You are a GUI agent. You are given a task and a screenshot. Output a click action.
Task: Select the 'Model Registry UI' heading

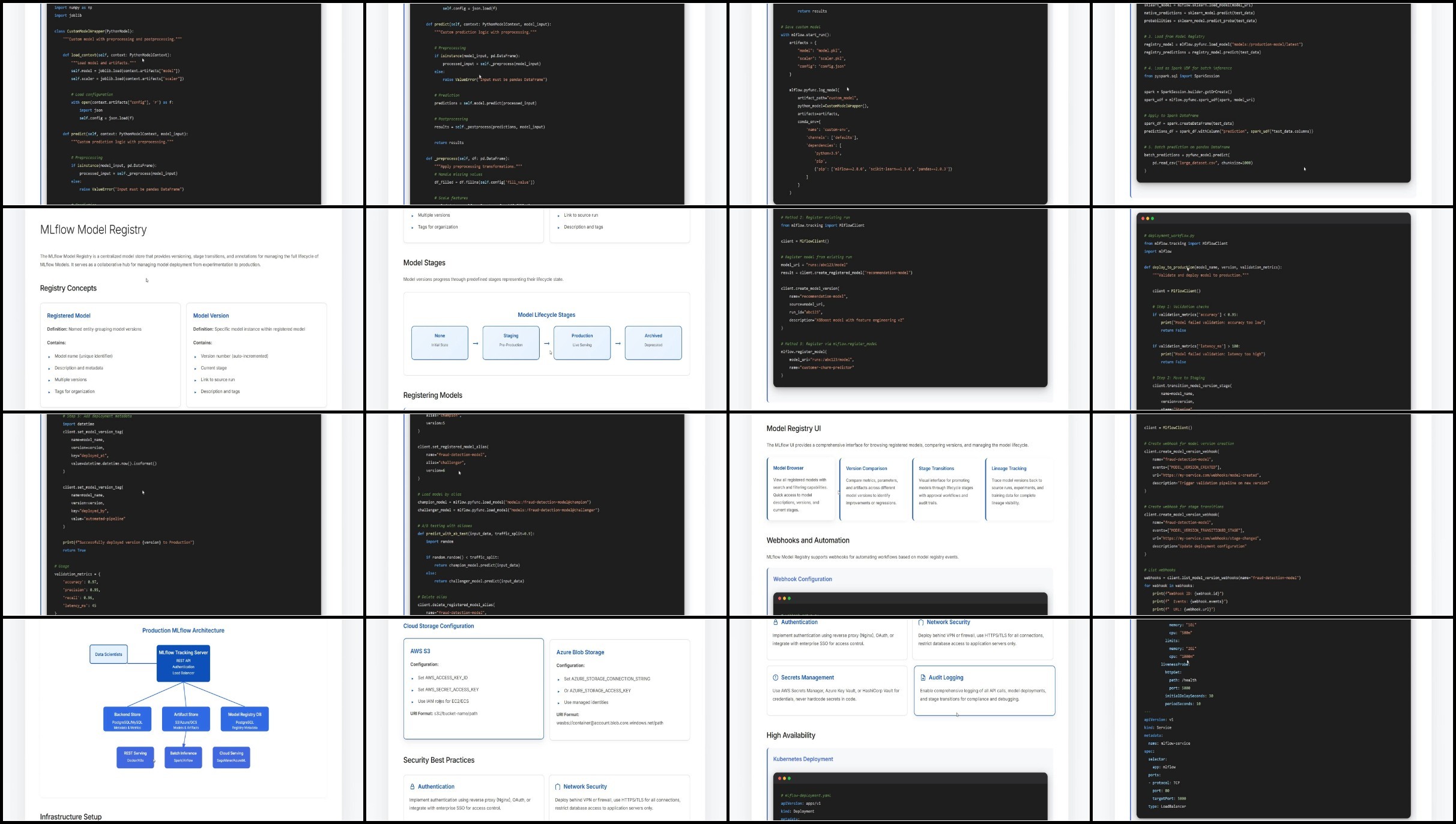click(793, 429)
